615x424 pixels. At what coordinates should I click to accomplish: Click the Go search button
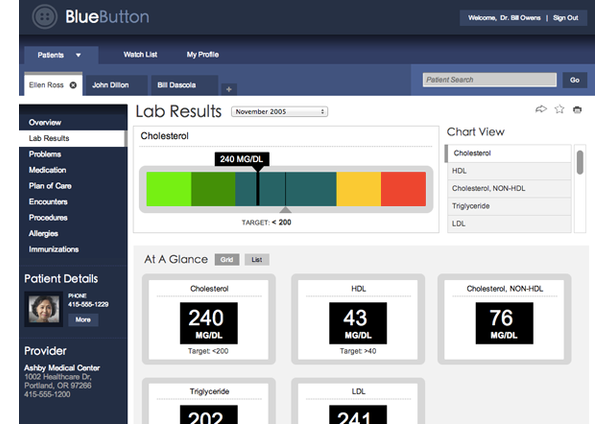(575, 80)
